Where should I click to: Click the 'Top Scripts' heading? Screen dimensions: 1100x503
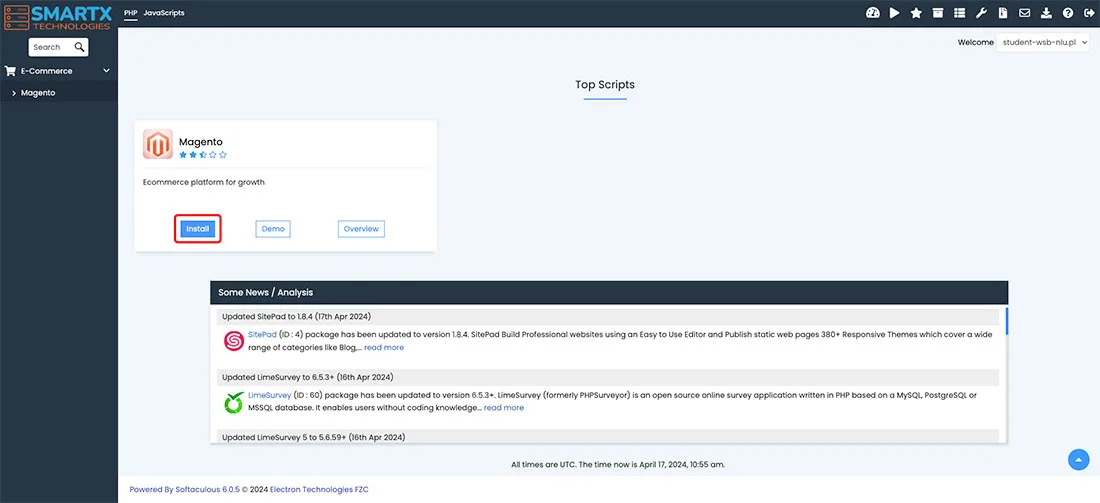tap(605, 85)
